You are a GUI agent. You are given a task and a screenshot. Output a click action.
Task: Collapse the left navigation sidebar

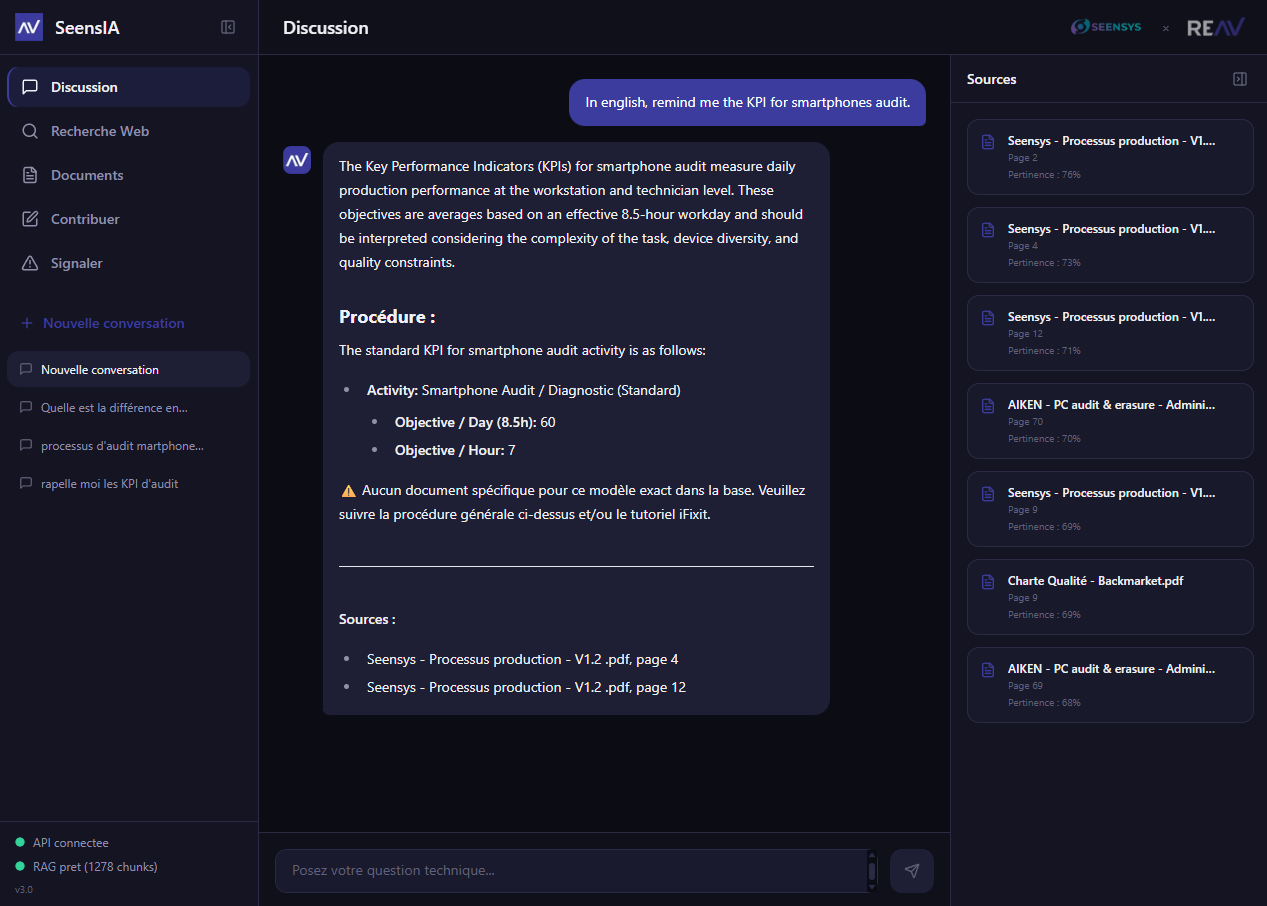coord(228,26)
